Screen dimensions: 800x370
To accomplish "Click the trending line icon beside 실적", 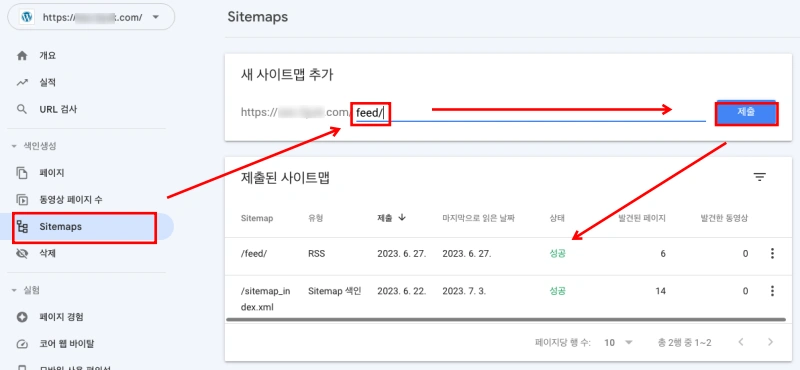I will tap(22, 82).
